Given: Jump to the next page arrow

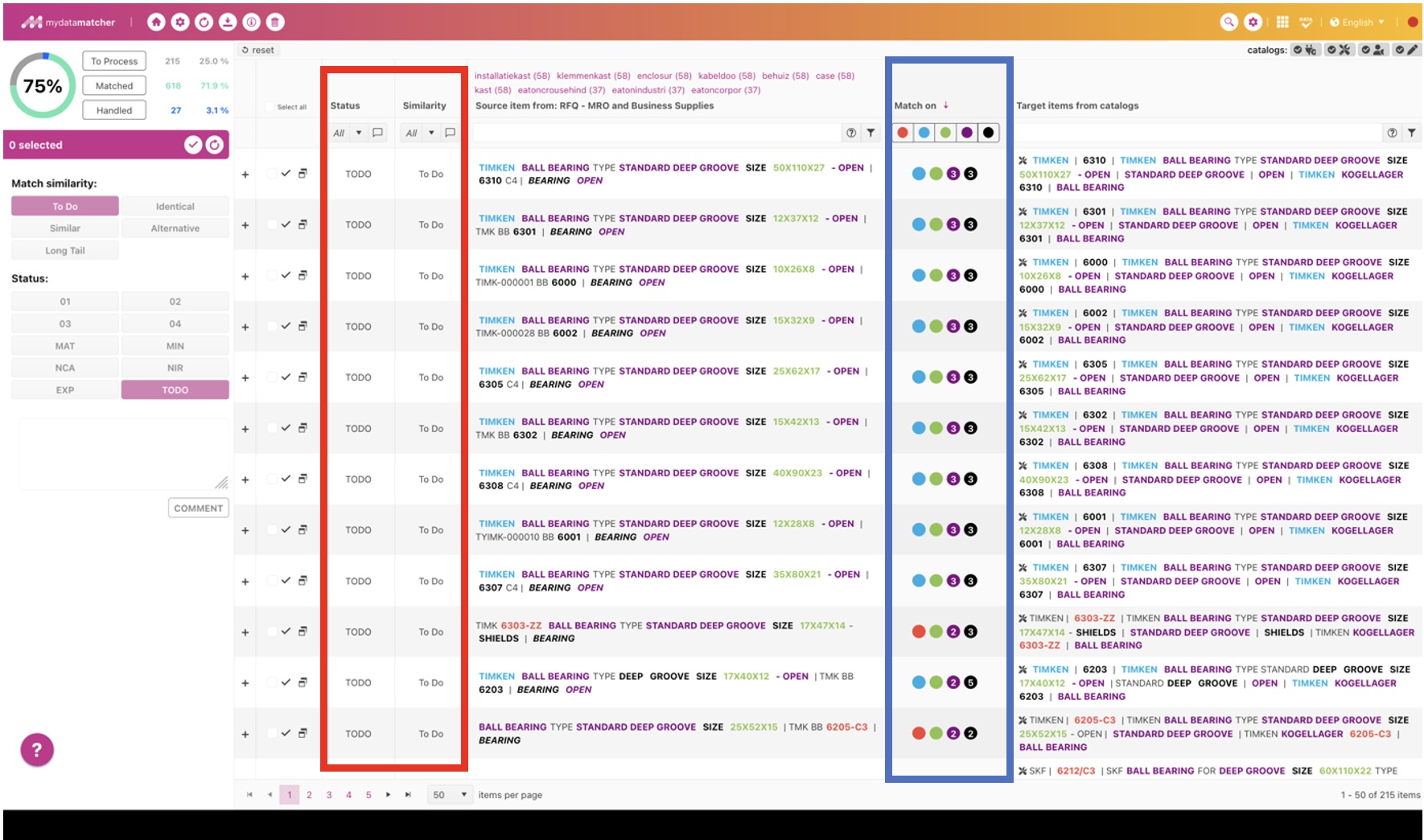Looking at the screenshot, I should [388, 795].
